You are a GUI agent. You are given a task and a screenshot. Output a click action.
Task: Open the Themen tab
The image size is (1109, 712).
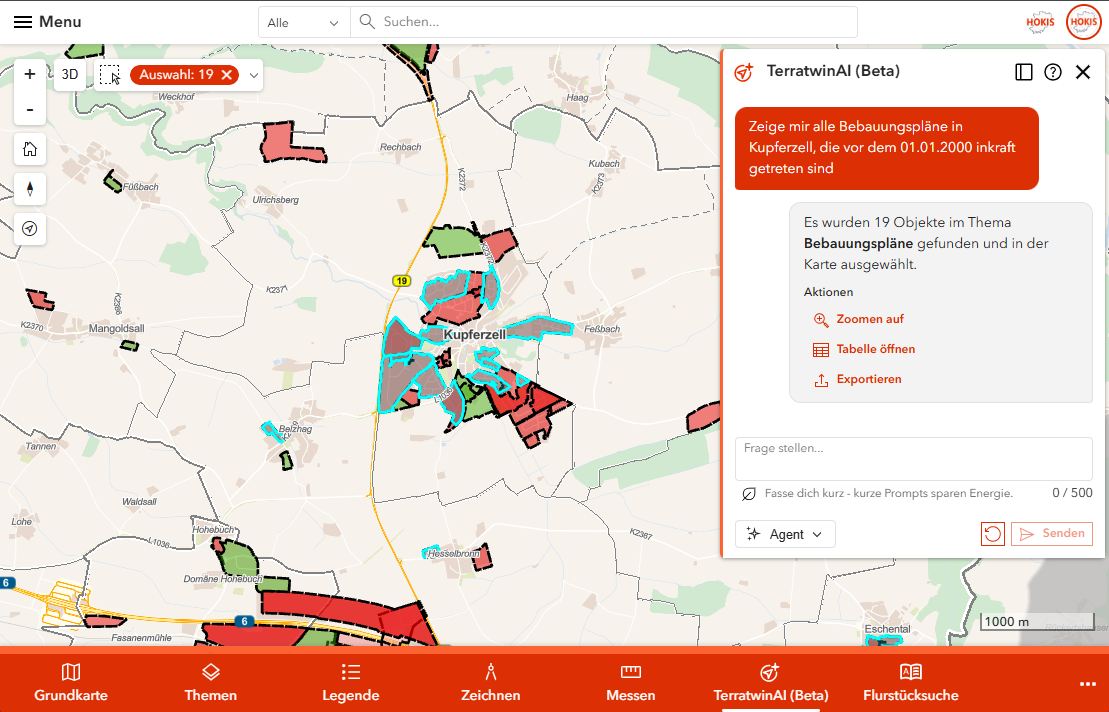tap(211, 683)
